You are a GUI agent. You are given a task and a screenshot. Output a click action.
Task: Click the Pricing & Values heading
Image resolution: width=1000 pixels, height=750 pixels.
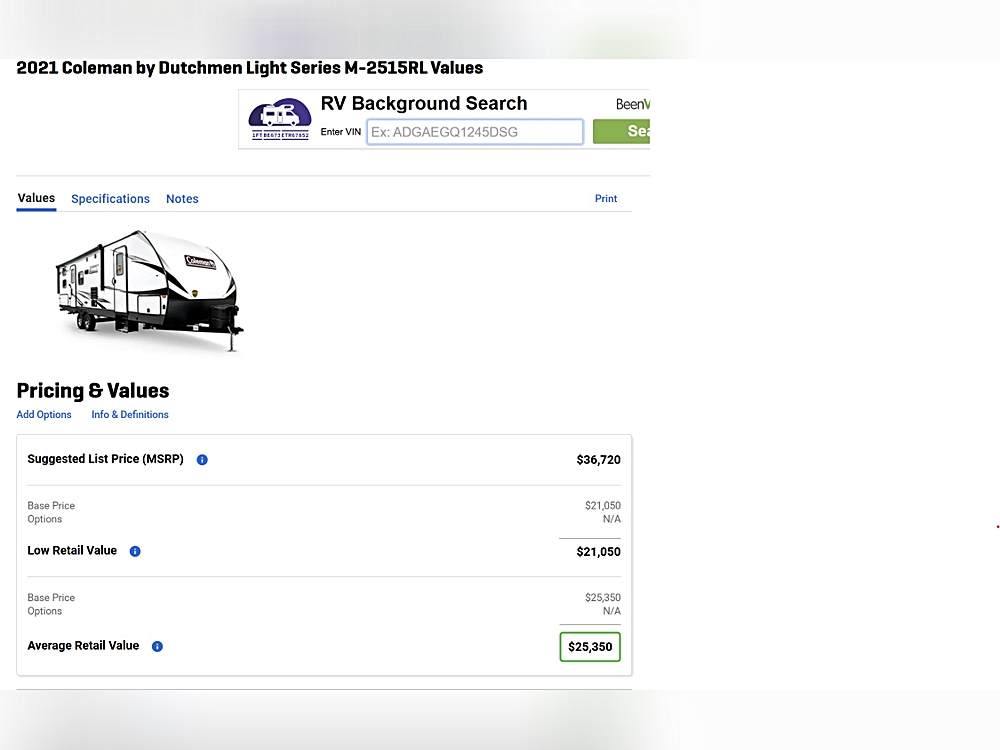[93, 391]
